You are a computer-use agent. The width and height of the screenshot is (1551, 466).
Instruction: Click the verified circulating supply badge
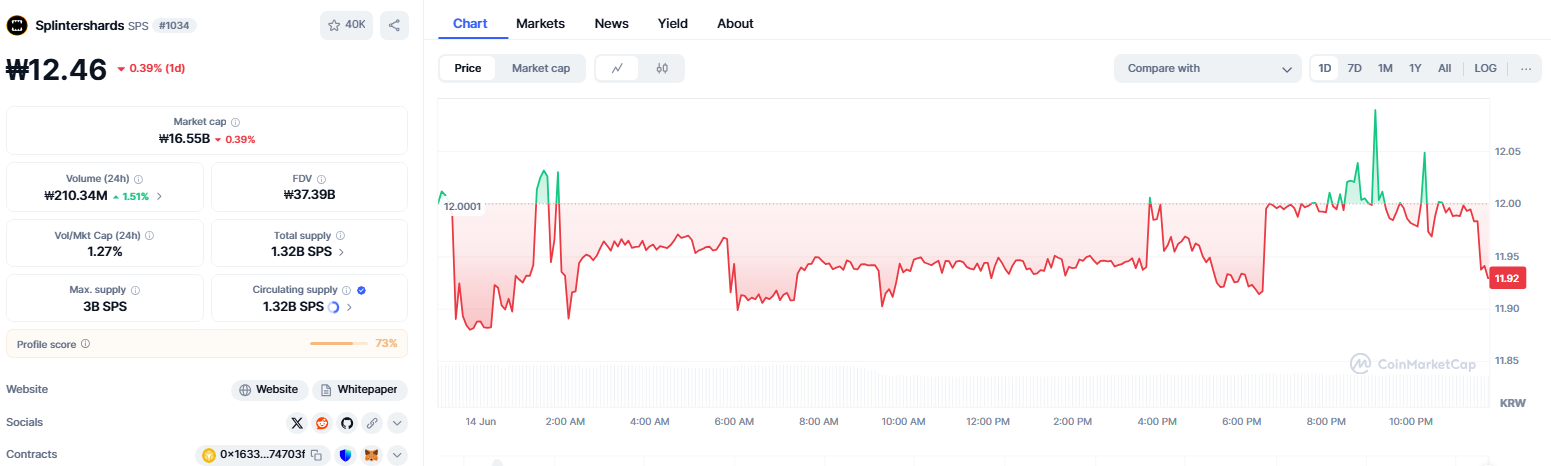(x=361, y=290)
